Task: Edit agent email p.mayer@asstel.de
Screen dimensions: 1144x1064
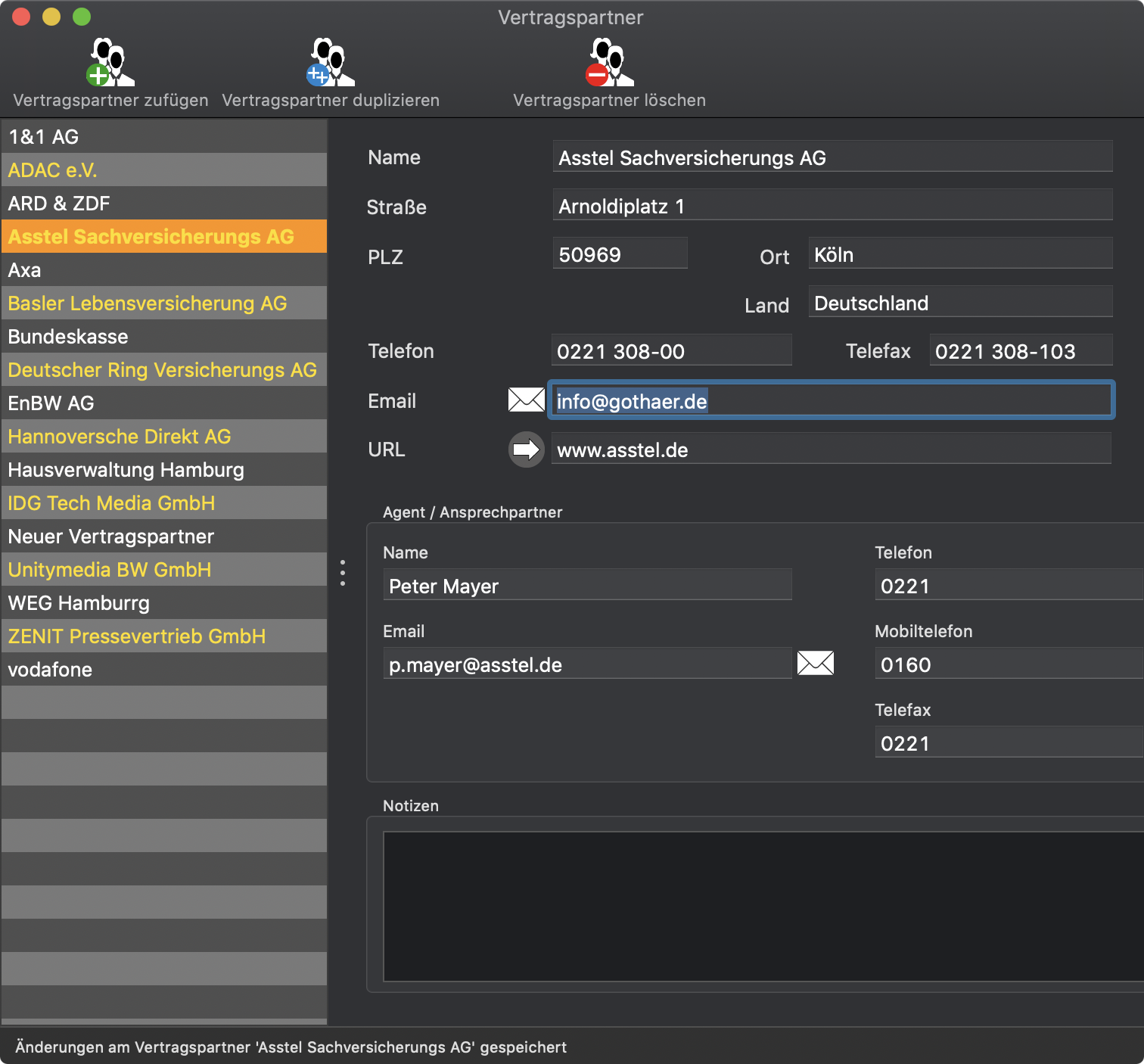Action: (x=587, y=664)
